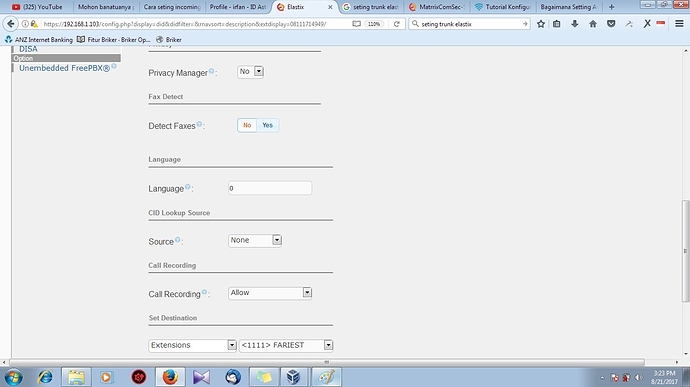The width and height of the screenshot is (690, 387).
Task: Reload the page with refresh icon
Action: pos(396,24)
